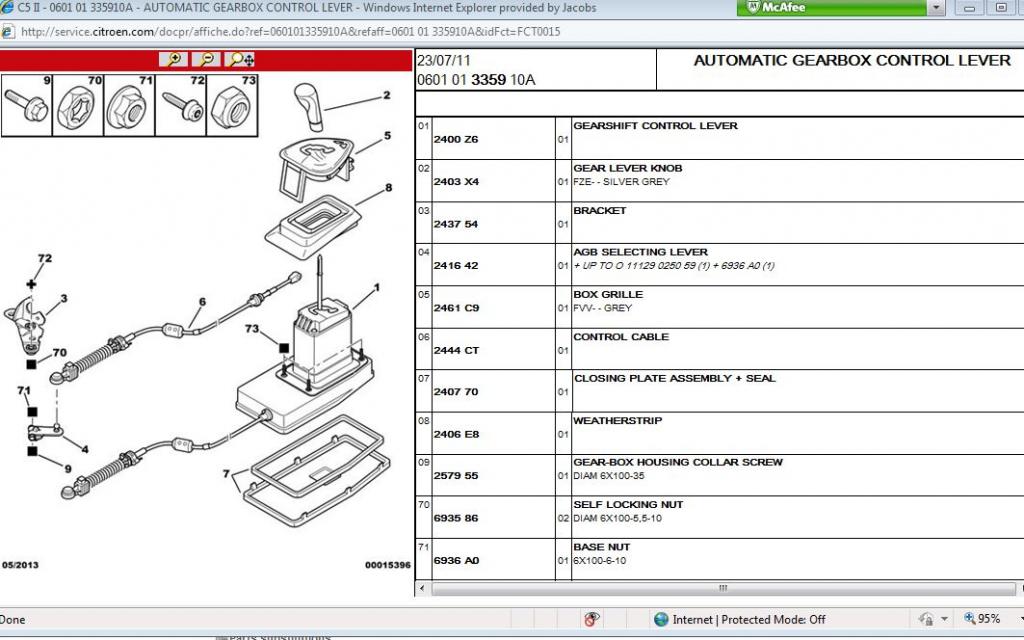Image resolution: width=1024 pixels, height=640 pixels.
Task: Click the 05/2013 date under diagram
Action: [x=20, y=565]
